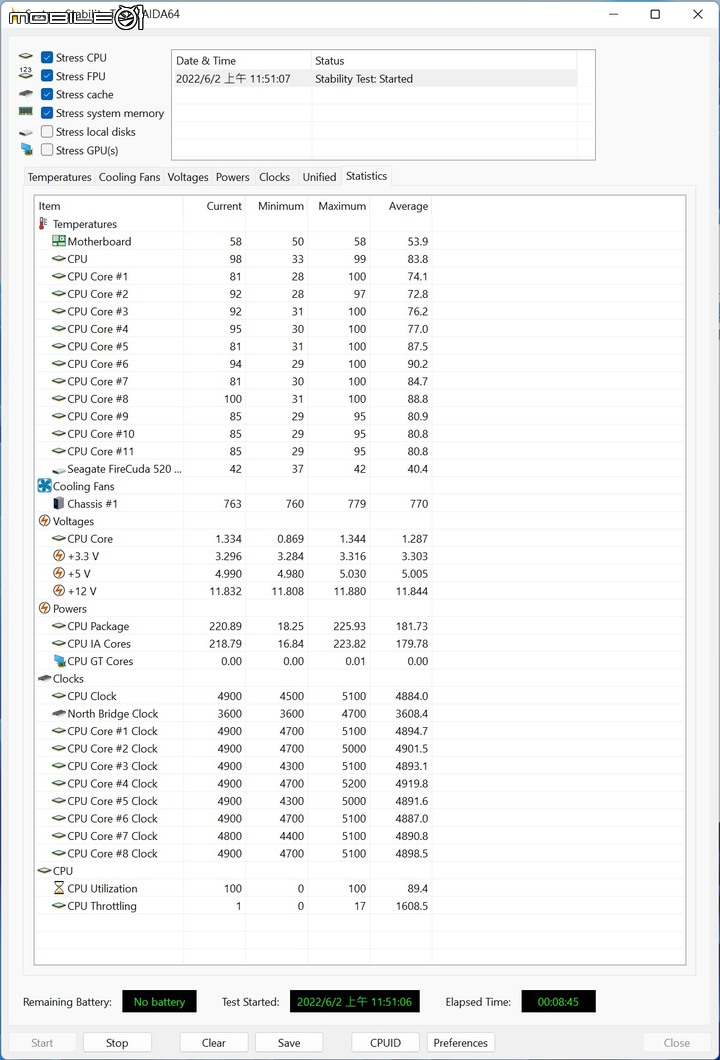Click the +3.3 V voltage icon
Screen dimensions: 720x1060
tap(59, 556)
